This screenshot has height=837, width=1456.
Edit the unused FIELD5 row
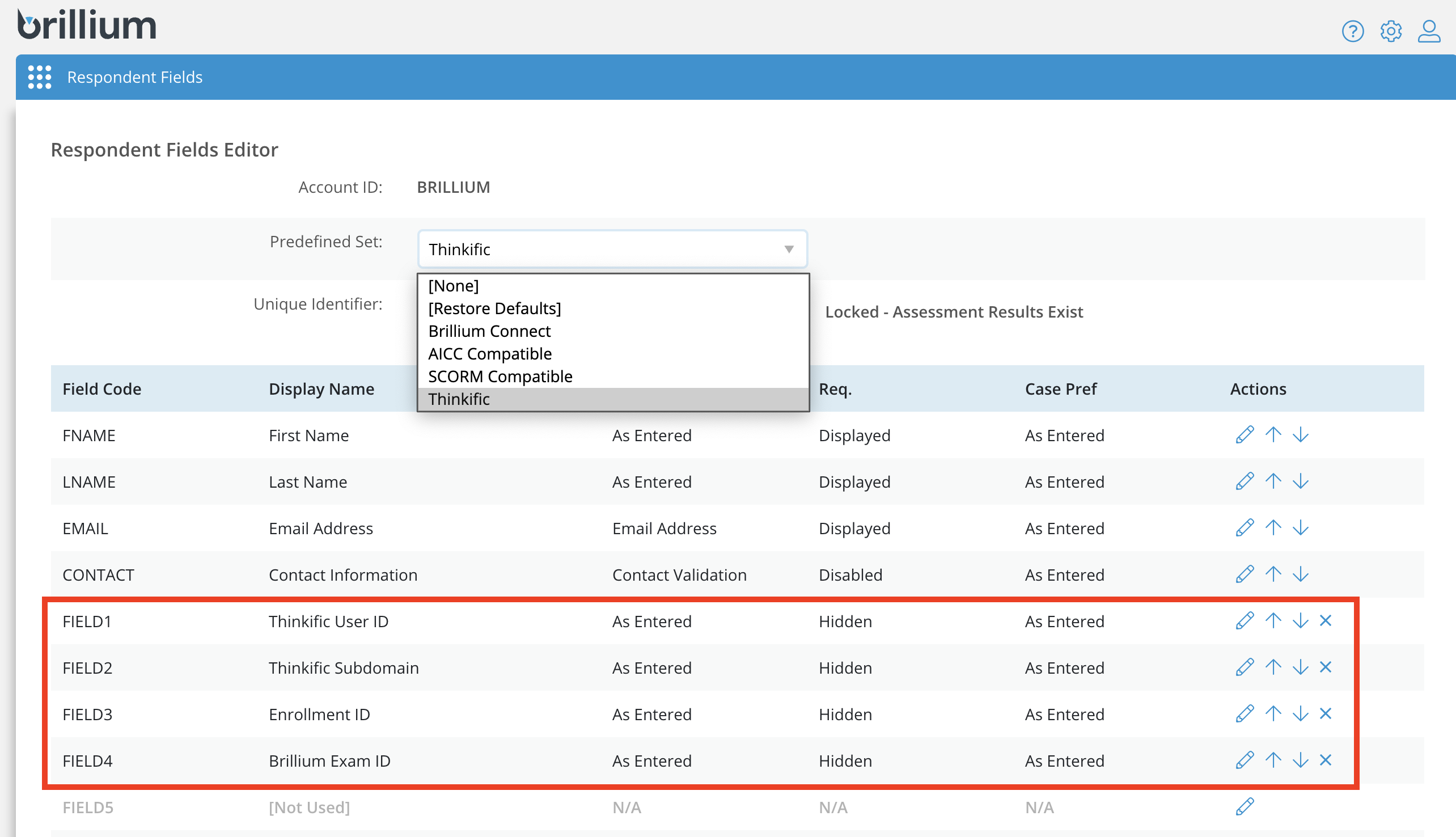1245,807
